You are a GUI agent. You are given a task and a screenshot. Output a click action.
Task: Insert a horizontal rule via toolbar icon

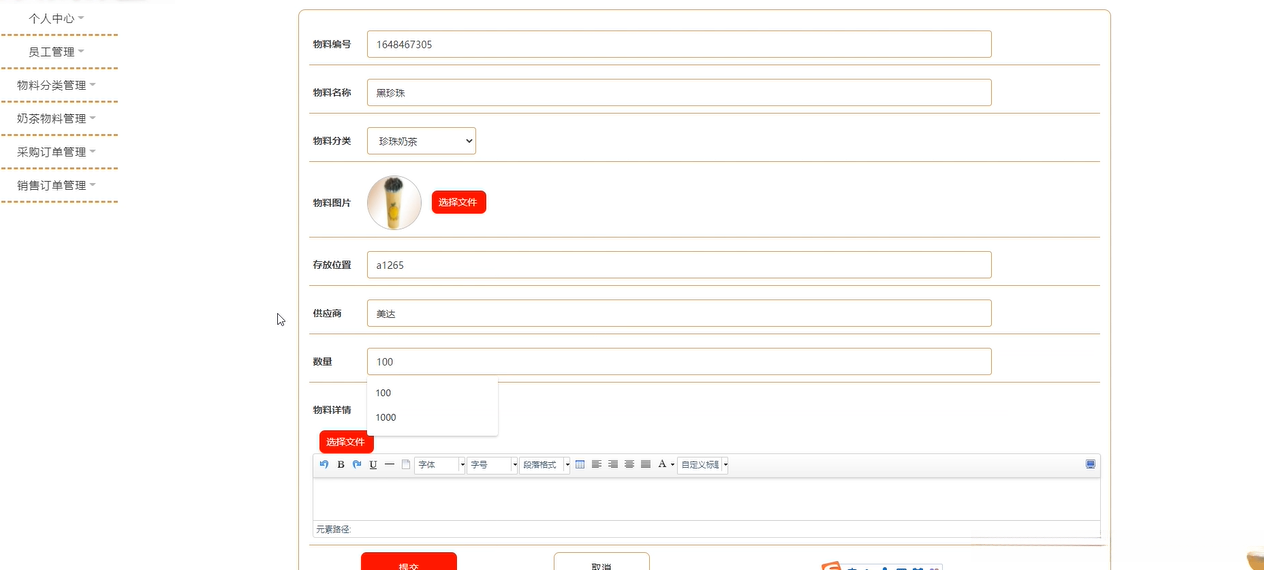[x=389, y=464]
